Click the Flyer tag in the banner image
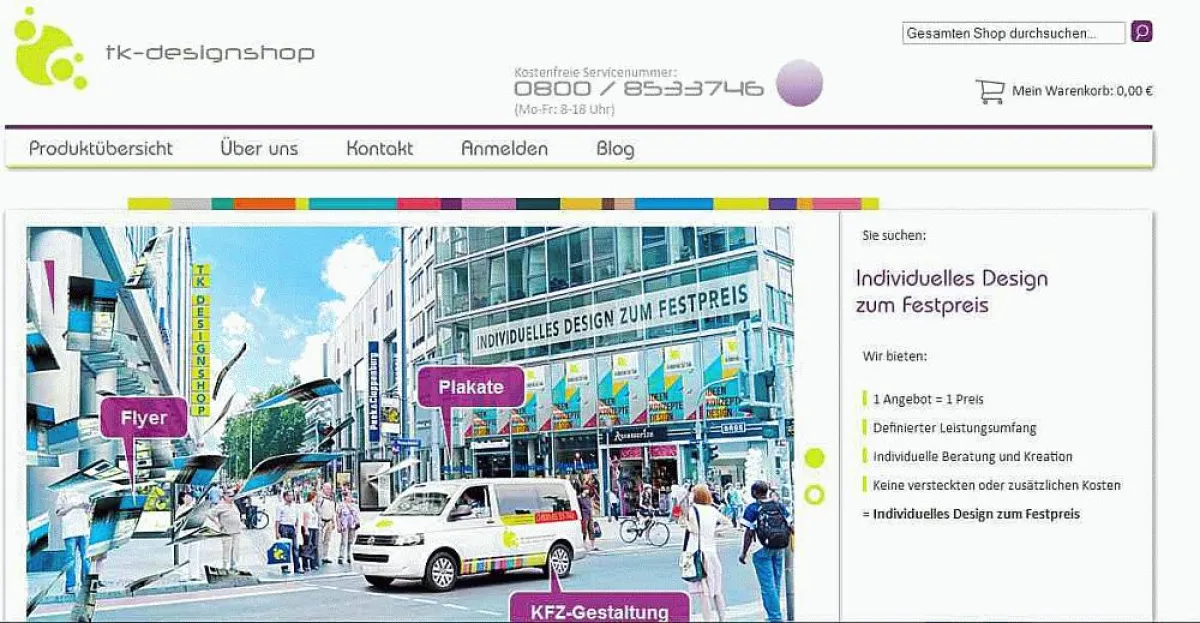 click(x=145, y=417)
